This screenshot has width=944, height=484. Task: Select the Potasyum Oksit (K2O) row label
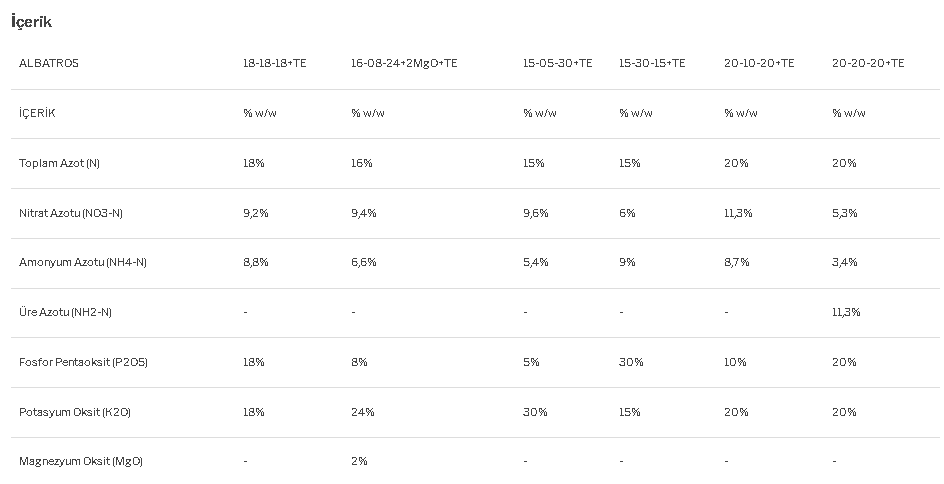tap(75, 412)
